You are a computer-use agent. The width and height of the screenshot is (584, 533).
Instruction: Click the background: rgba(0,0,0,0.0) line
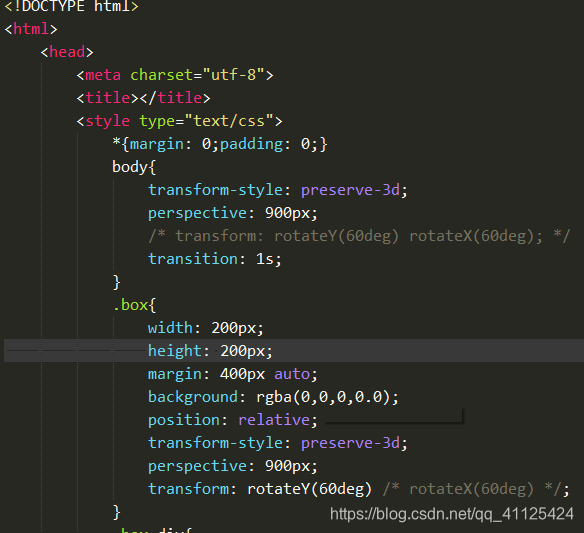pos(273,397)
